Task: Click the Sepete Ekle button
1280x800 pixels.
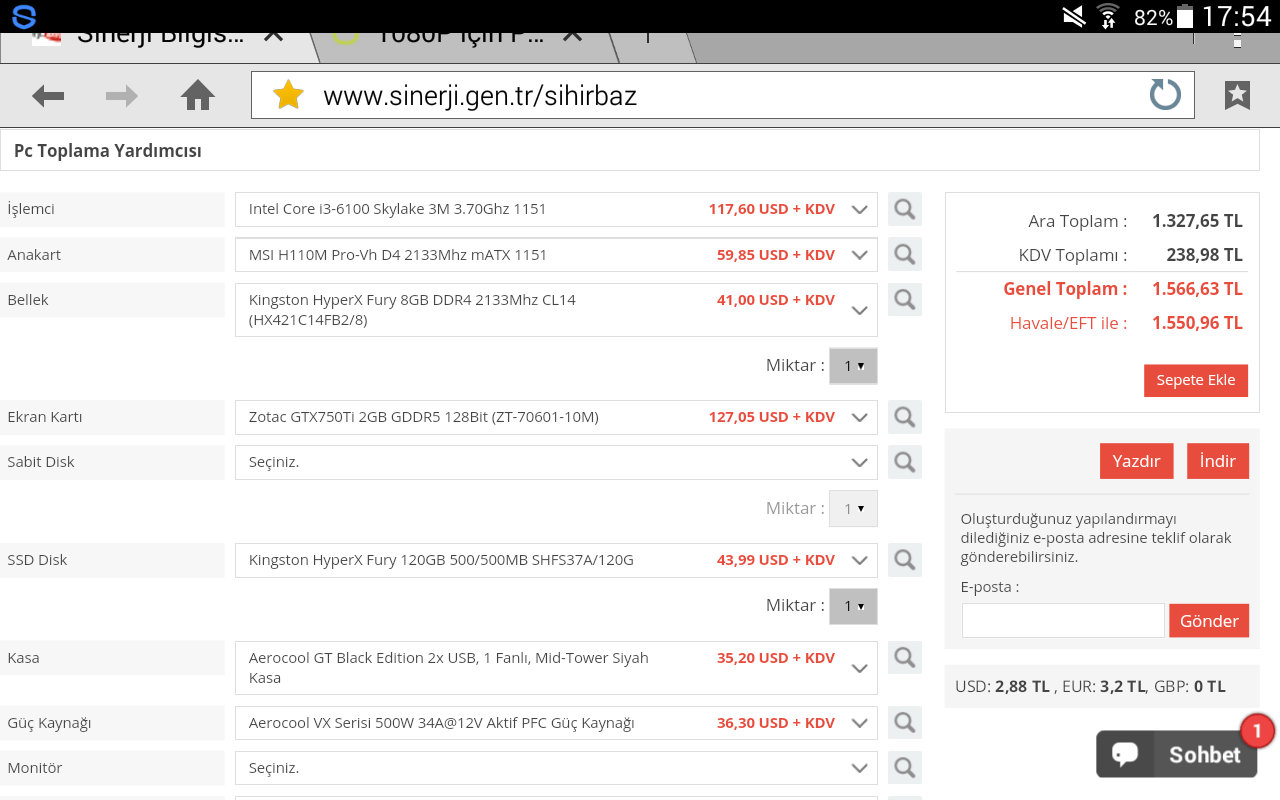Action: coord(1196,380)
